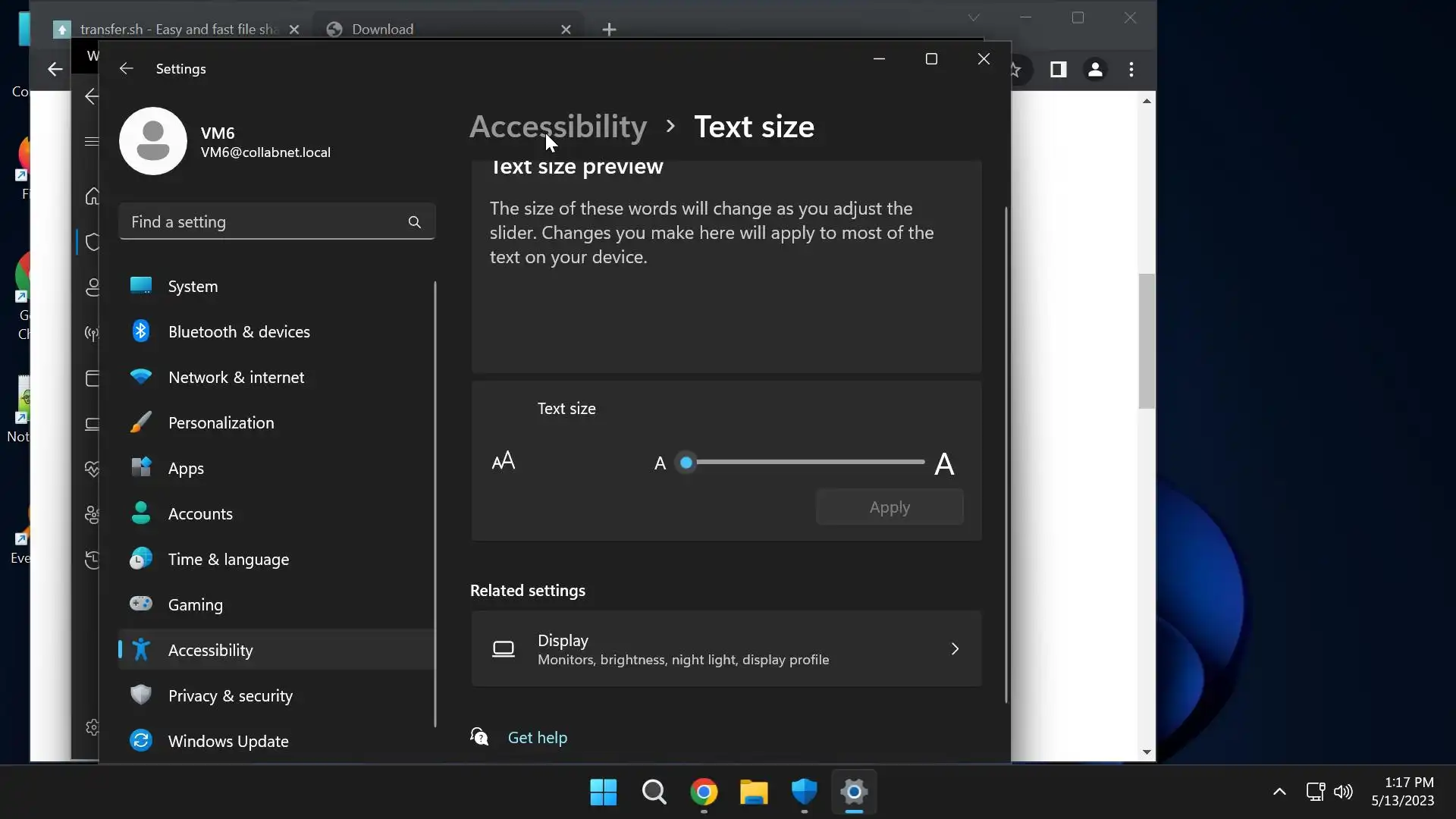Open Network & internet settings

pyautogui.click(x=236, y=378)
